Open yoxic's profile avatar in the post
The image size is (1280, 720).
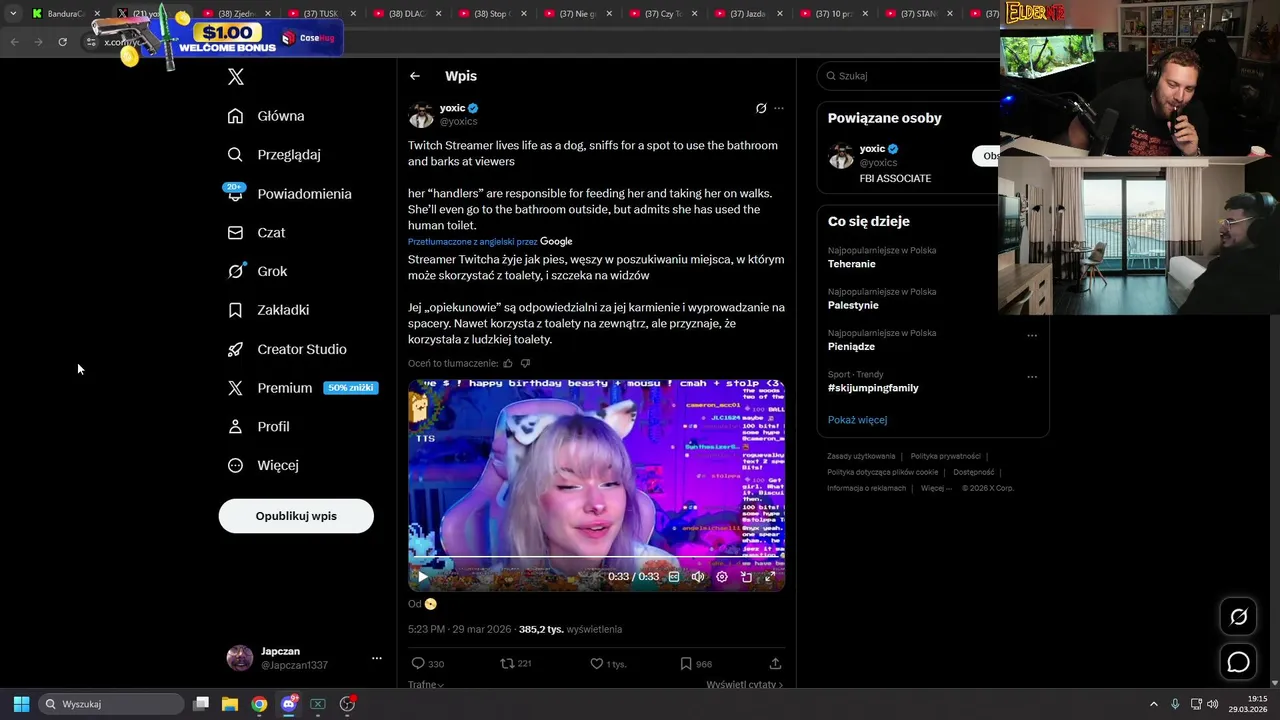click(x=421, y=115)
